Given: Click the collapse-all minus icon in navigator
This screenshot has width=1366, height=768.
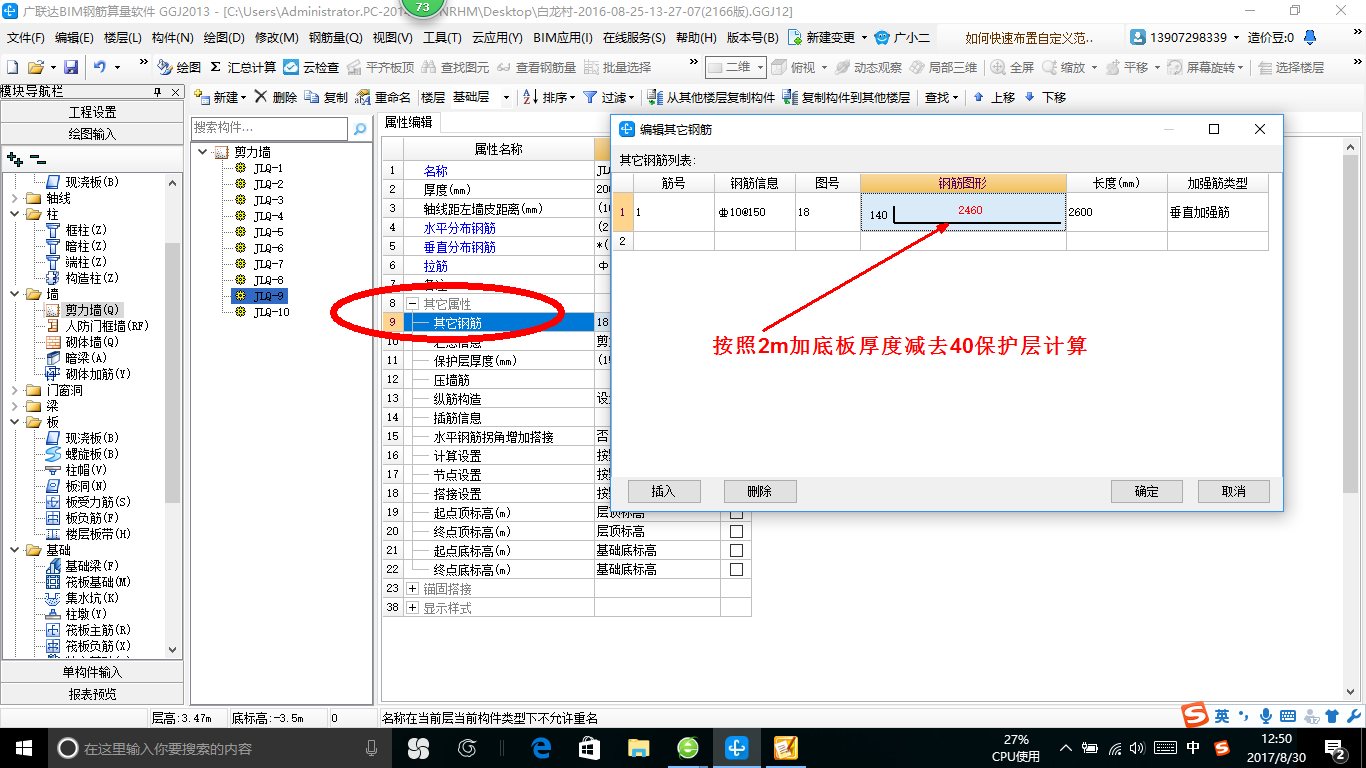Looking at the screenshot, I should (x=37, y=159).
